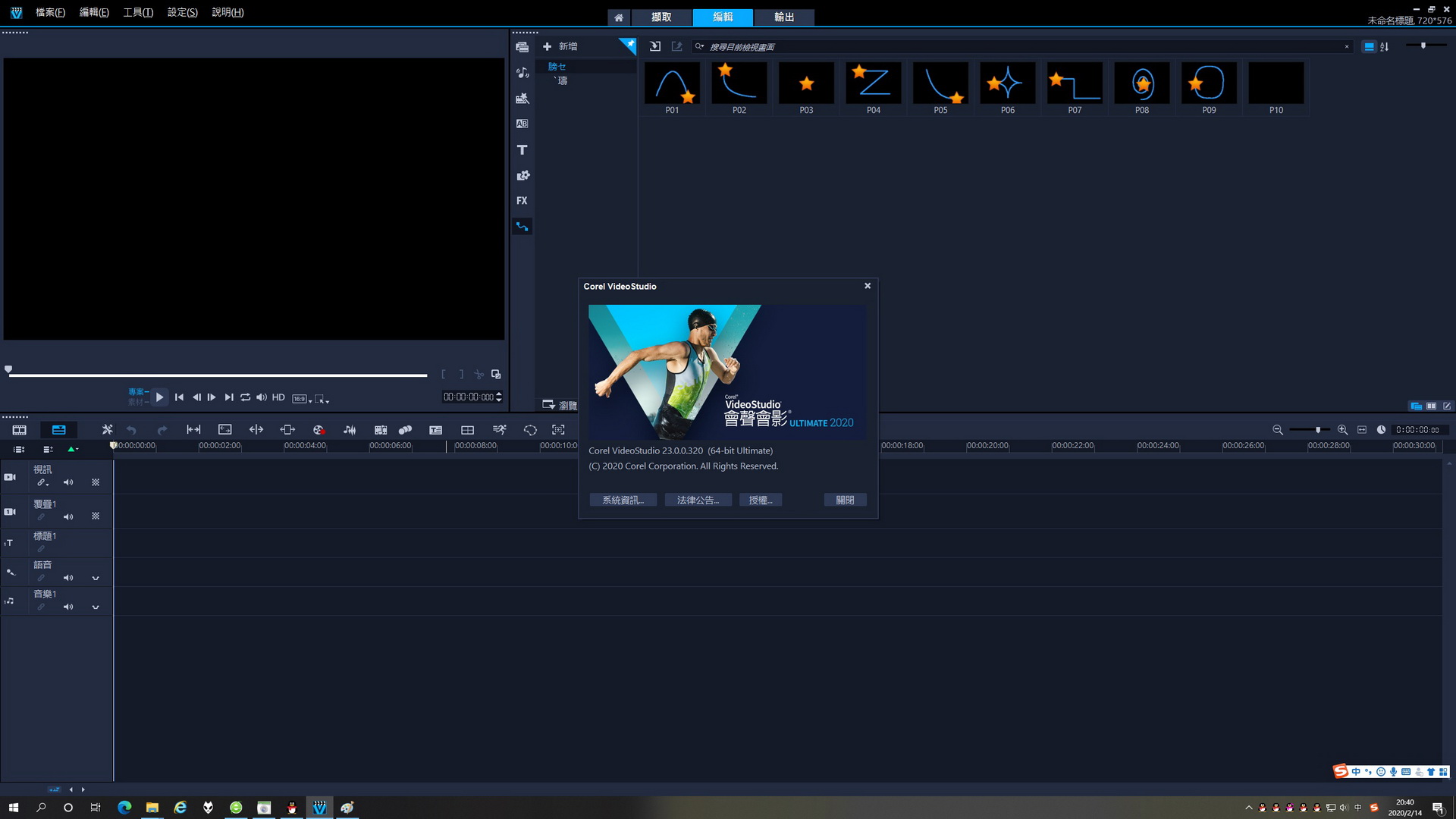
Task: Click 關閉 to close about dialog
Action: (x=845, y=500)
